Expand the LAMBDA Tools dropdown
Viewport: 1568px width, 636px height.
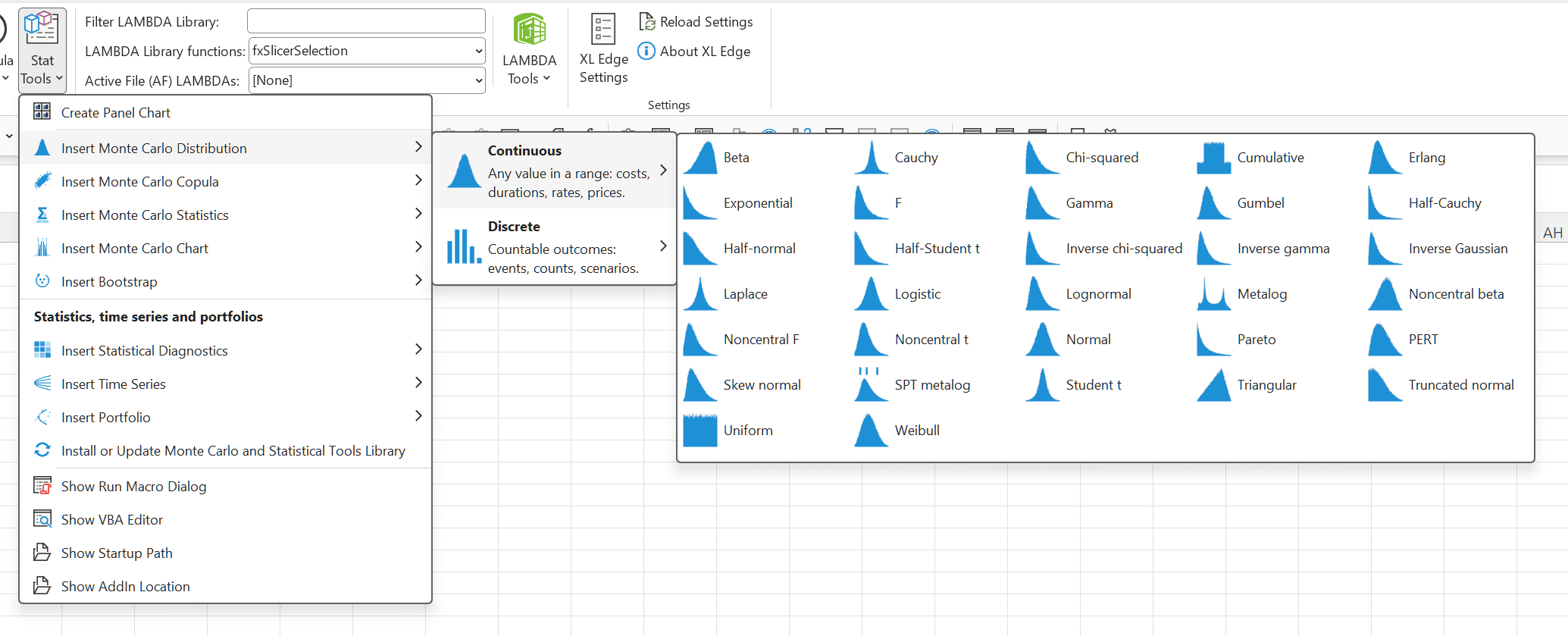click(529, 50)
